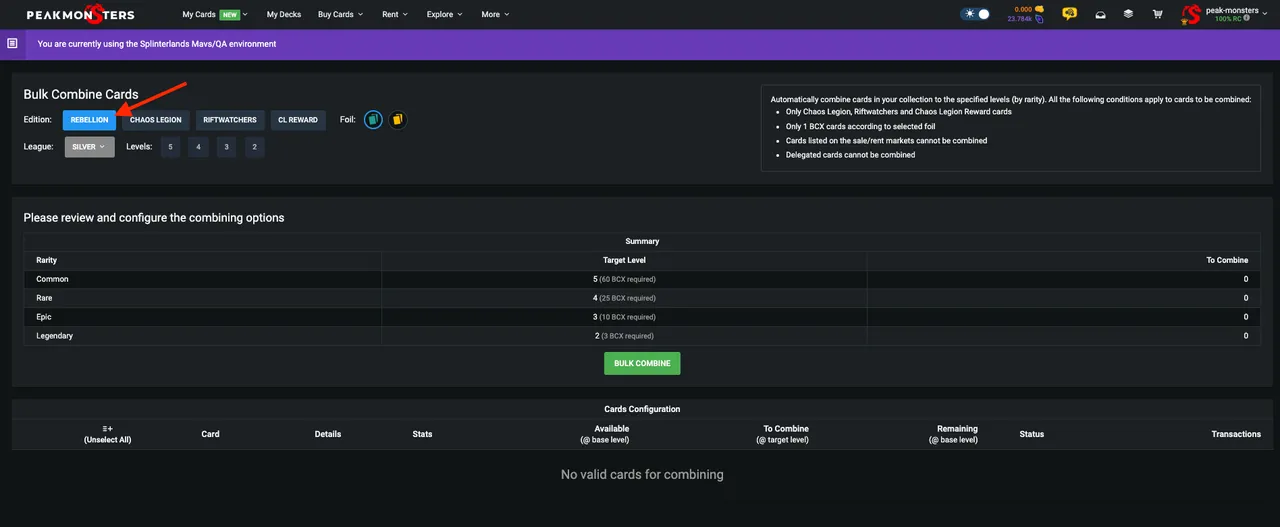Click the select-all list icon above Unselect All
Viewport: 1280px width, 527px height.
107,428
